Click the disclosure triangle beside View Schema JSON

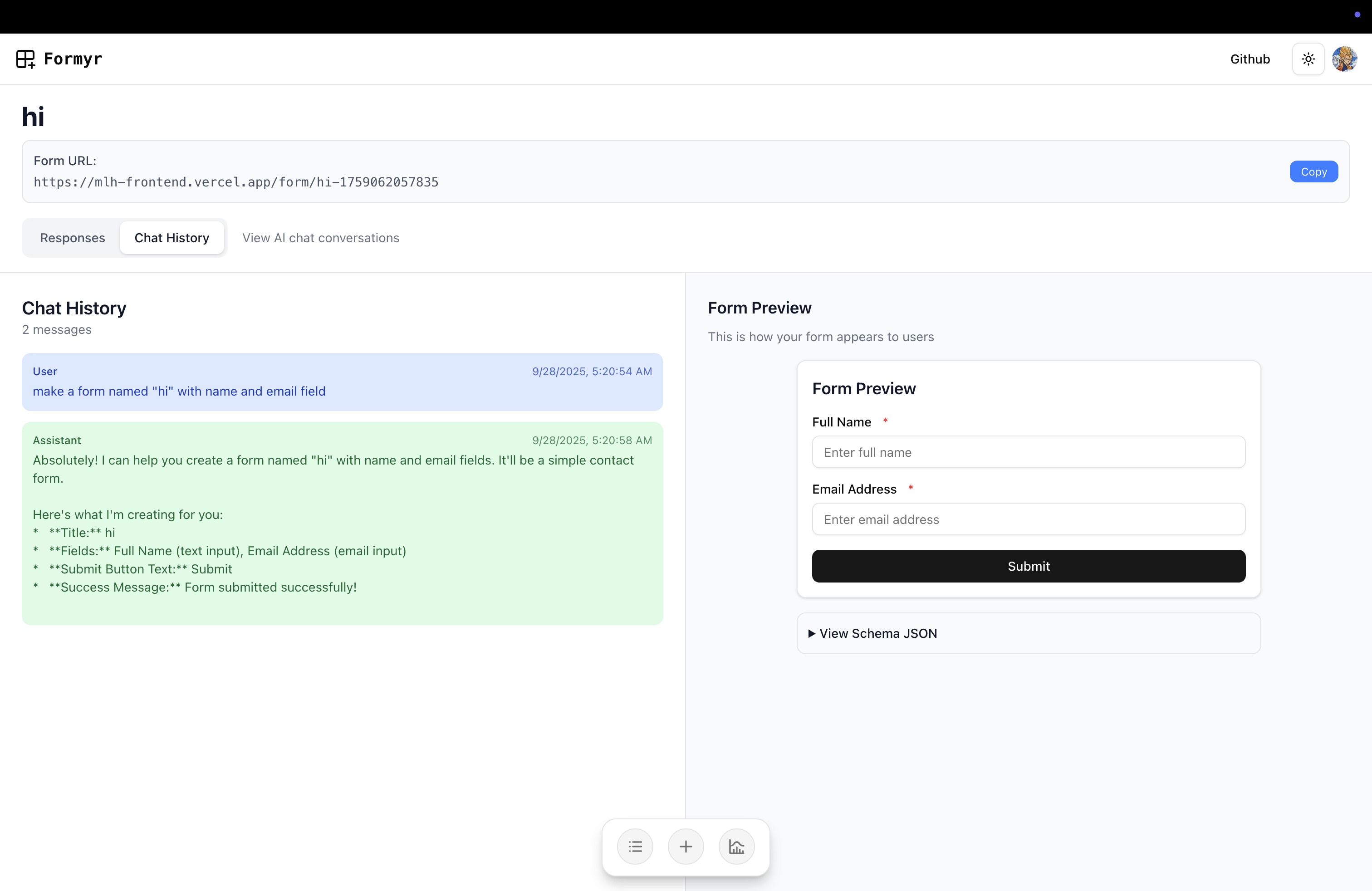tap(811, 633)
